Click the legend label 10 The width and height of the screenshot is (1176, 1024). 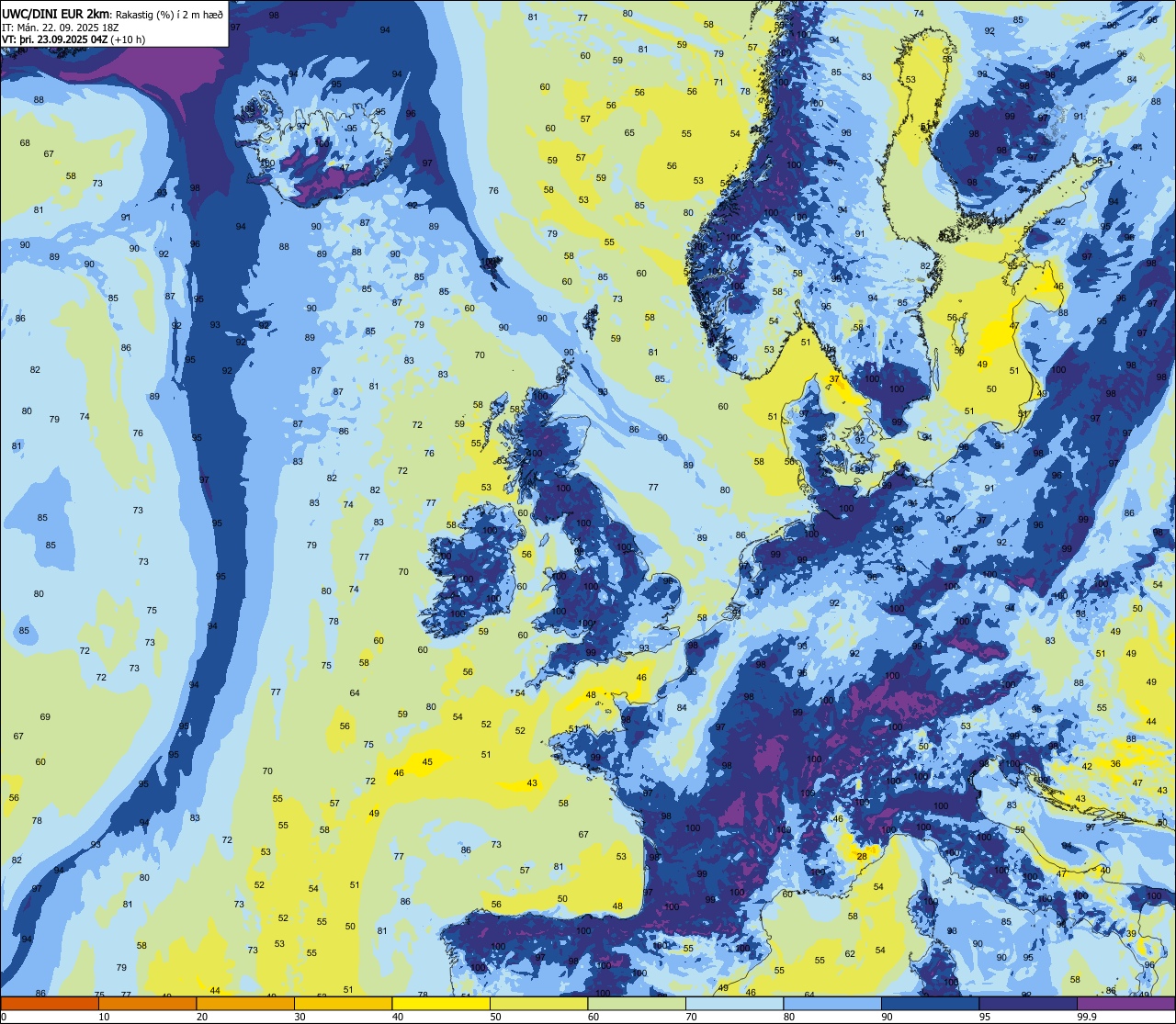104,1017
